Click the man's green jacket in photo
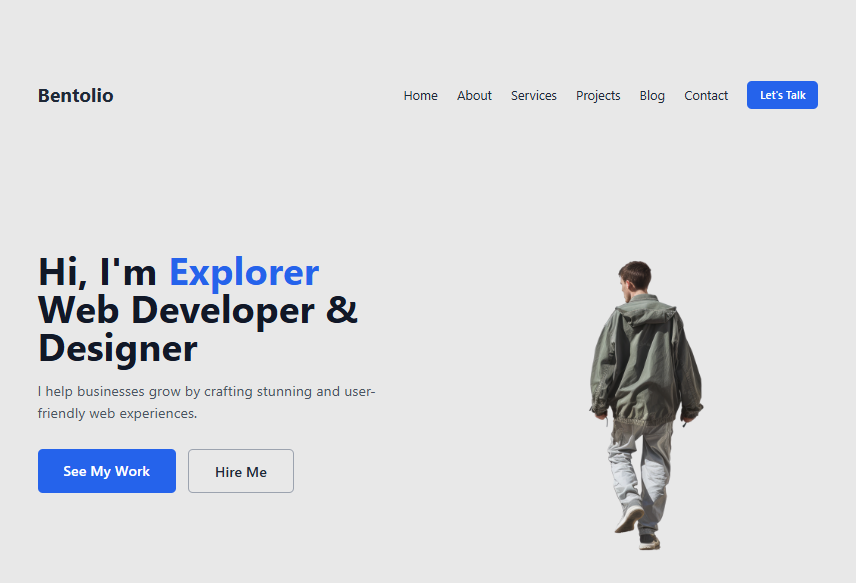This screenshot has height=583, width=856. (646, 360)
